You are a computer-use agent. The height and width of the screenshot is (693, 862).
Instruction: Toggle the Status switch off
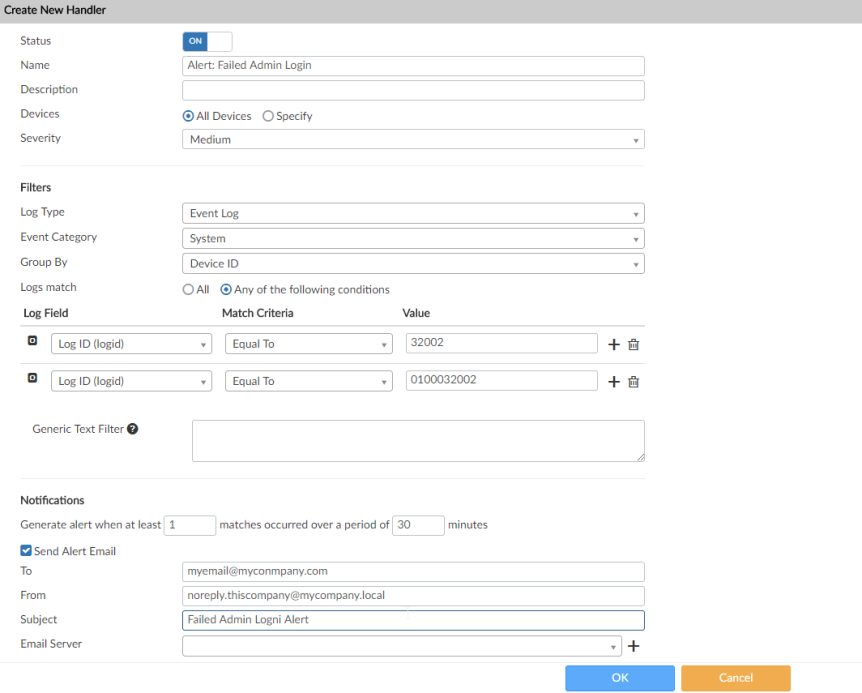[x=207, y=41]
